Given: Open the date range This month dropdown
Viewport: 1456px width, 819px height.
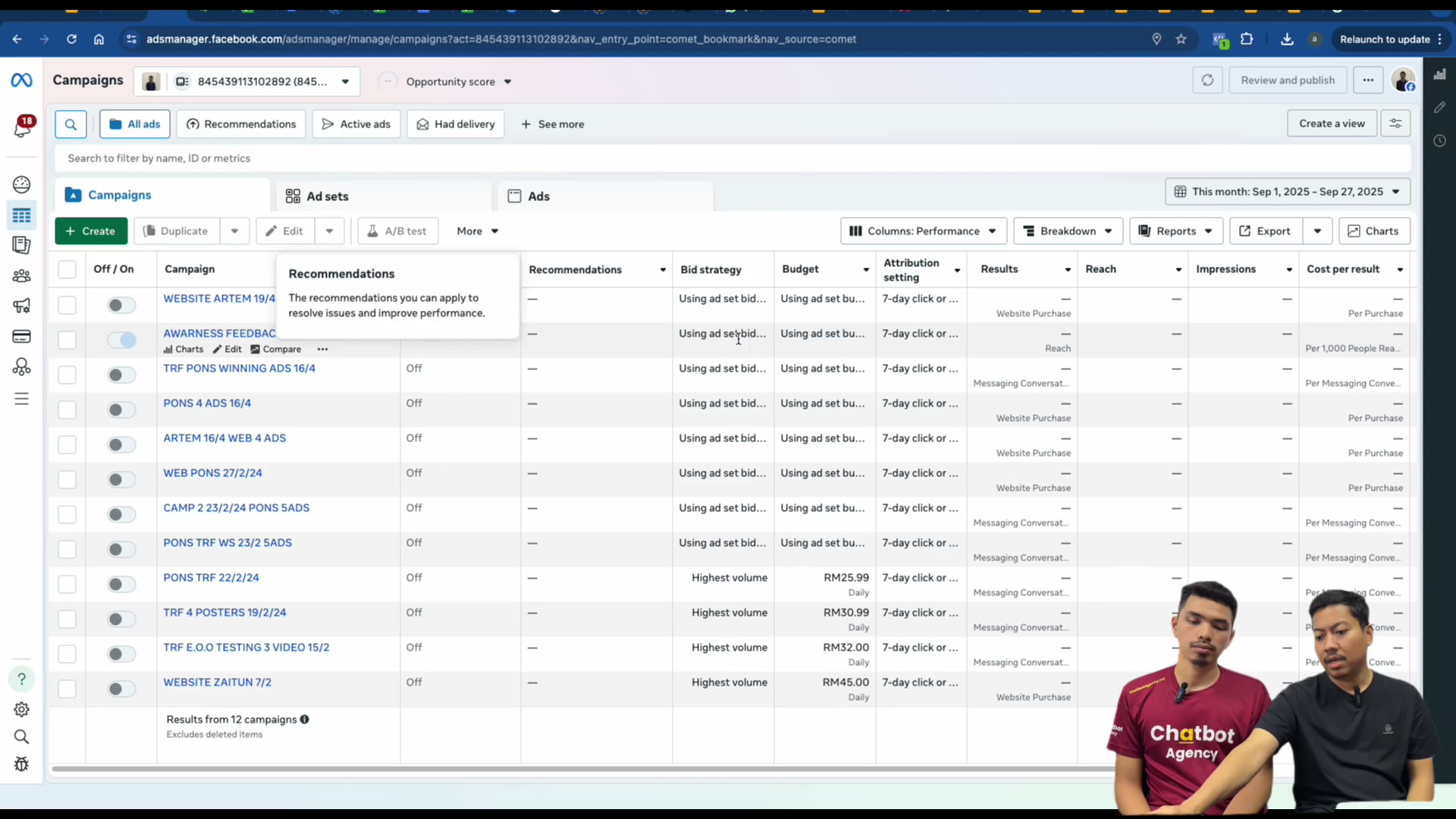Looking at the screenshot, I should [1288, 192].
